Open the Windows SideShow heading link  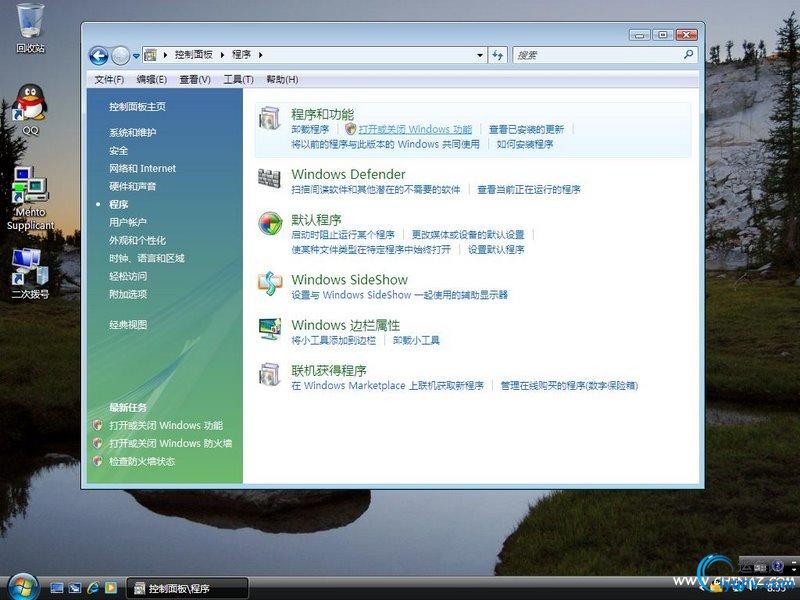tap(349, 280)
